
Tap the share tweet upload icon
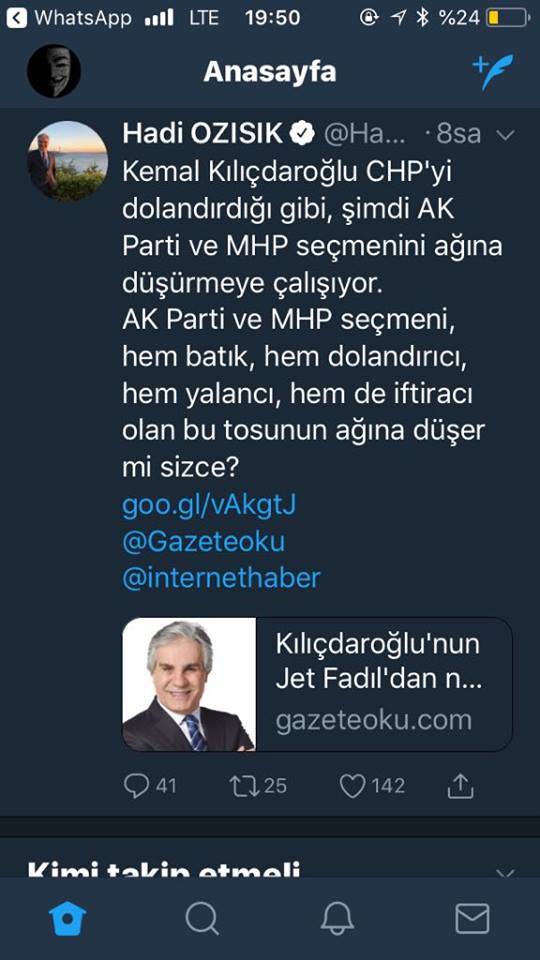(461, 786)
